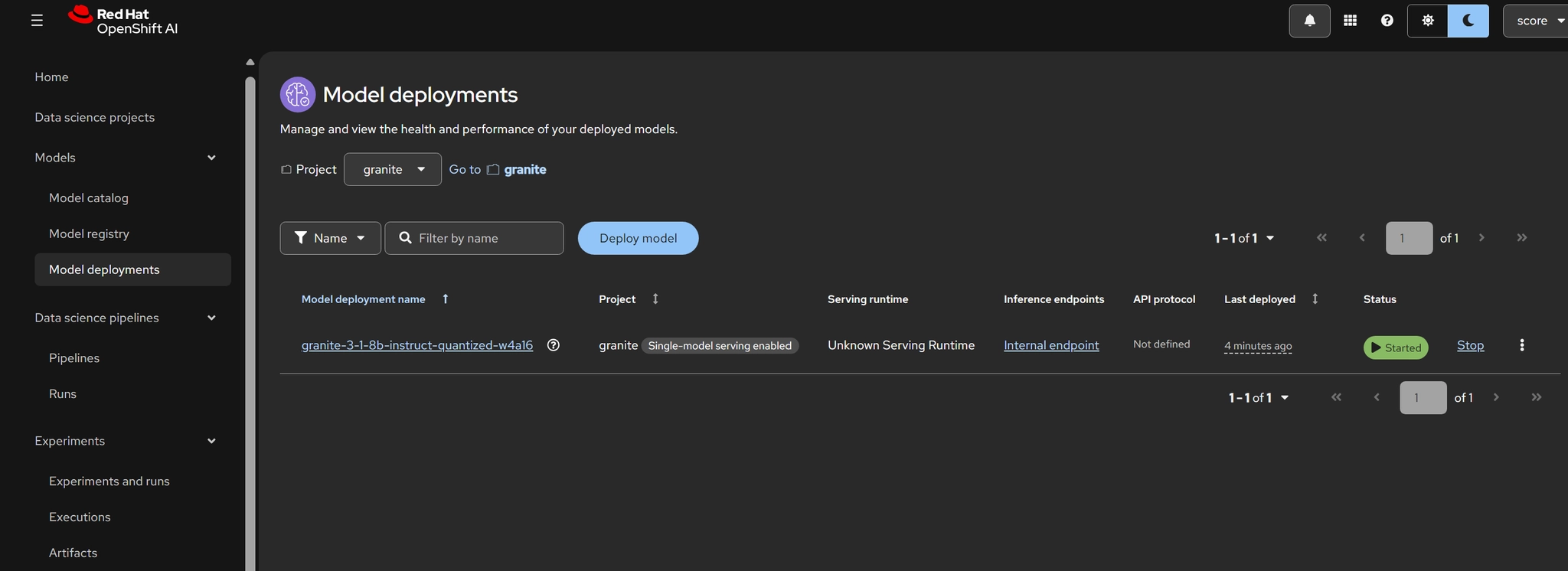Open Model catalog page
This screenshot has height=571, width=1568.
point(89,197)
